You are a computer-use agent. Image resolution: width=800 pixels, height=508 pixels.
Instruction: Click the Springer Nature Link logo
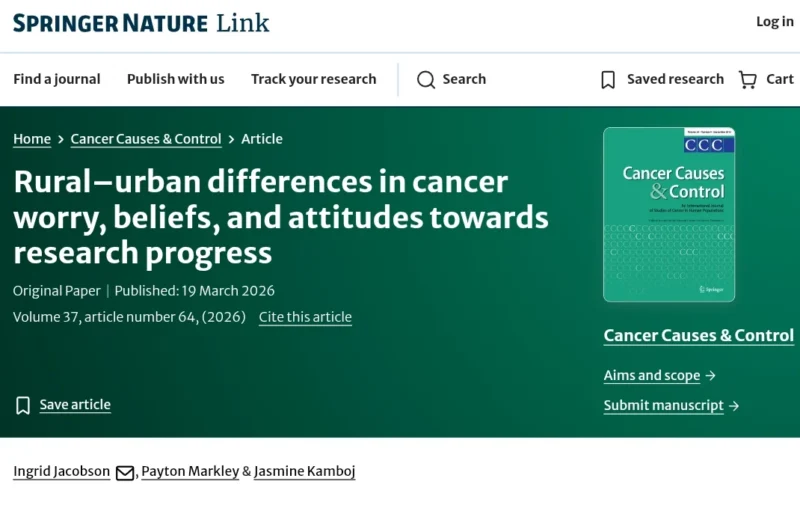pos(141,22)
